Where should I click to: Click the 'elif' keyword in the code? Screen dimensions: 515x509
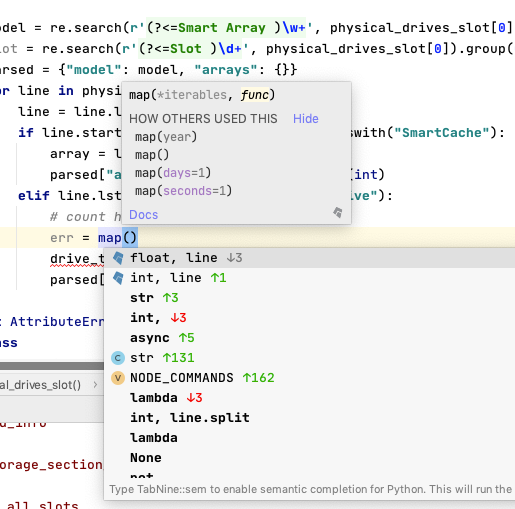pyautogui.click(x=34, y=196)
